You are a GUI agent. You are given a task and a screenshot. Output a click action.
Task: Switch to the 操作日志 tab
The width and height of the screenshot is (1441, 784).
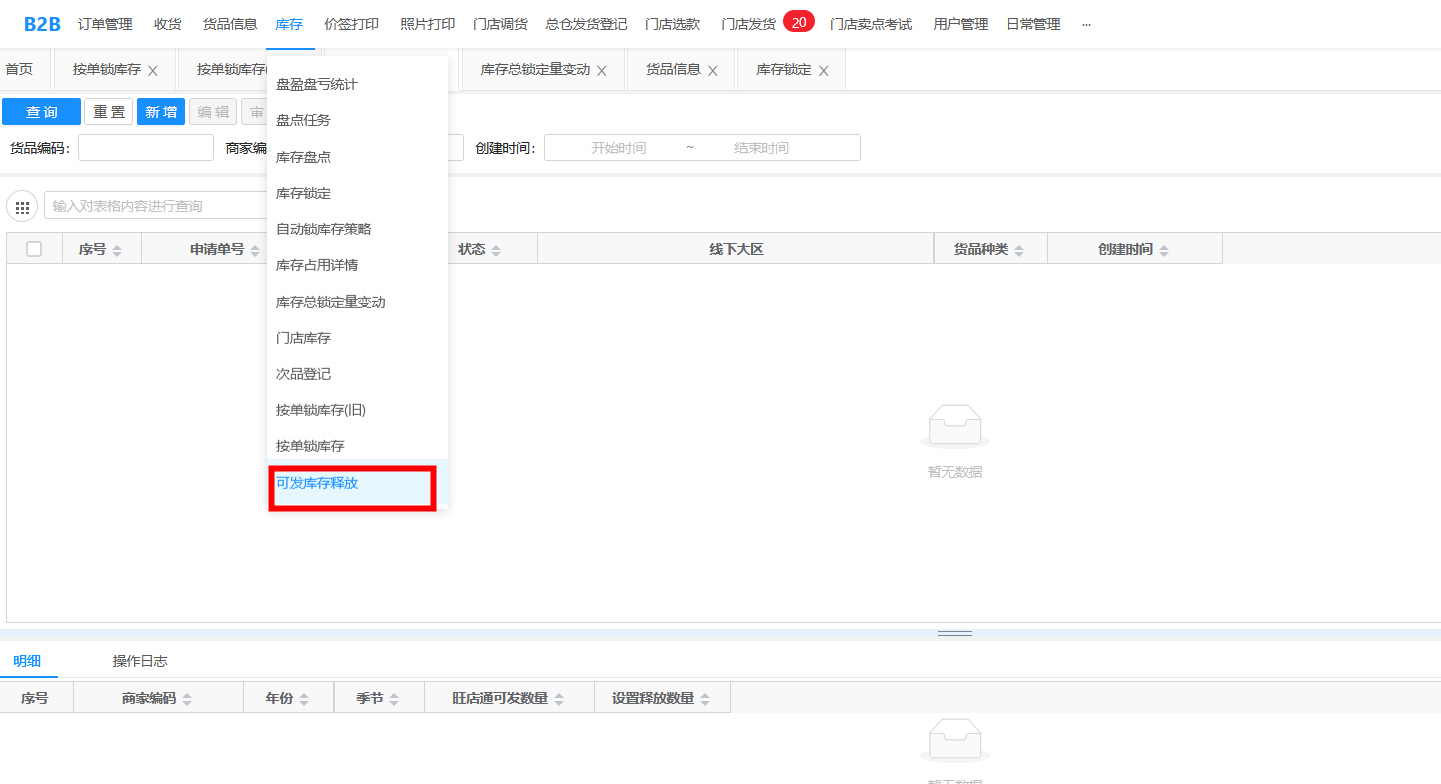click(140, 661)
